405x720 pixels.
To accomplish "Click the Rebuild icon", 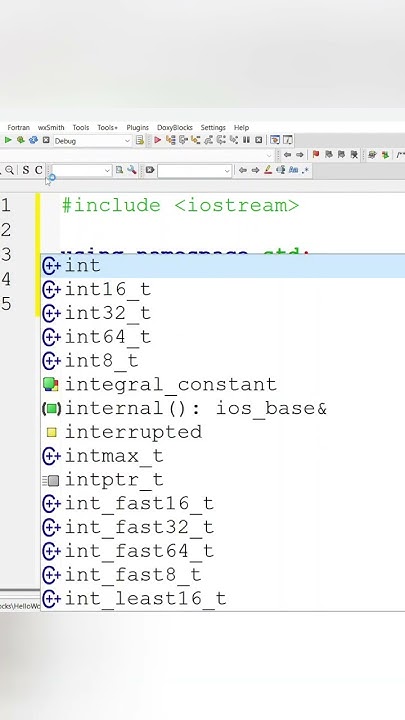I will [x=33, y=140].
